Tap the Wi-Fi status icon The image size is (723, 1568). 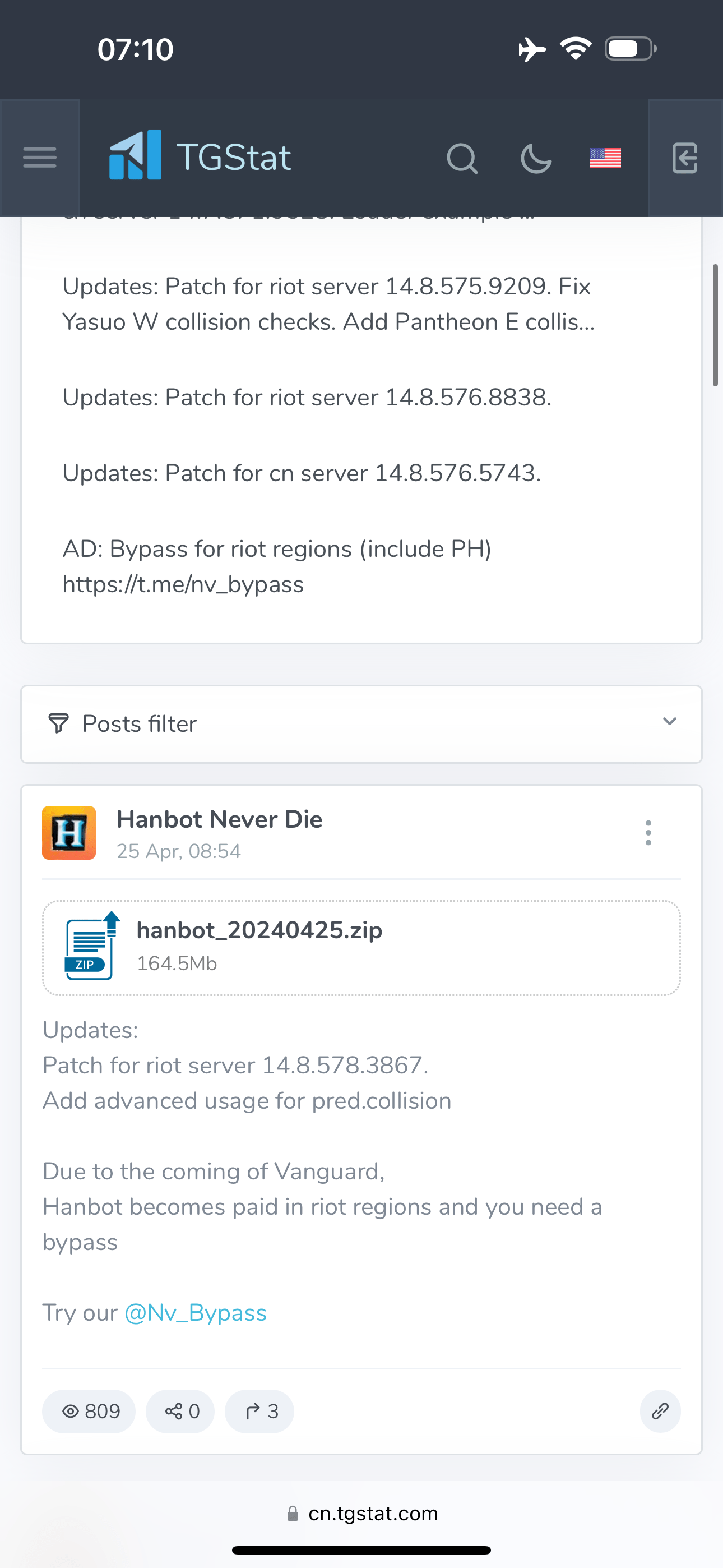pyautogui.click(x=576, y=49)
